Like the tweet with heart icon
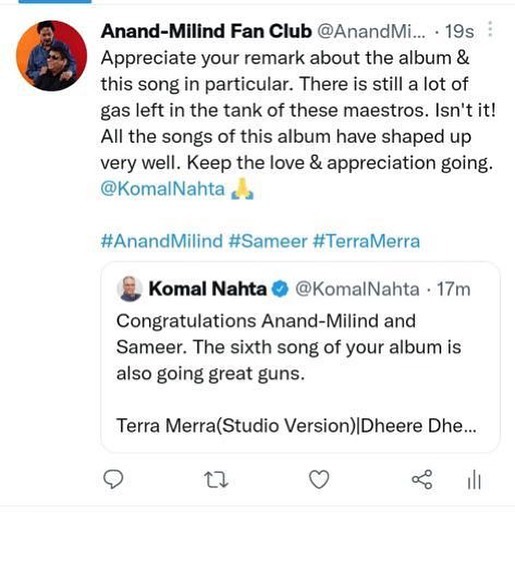 point(319,479)
